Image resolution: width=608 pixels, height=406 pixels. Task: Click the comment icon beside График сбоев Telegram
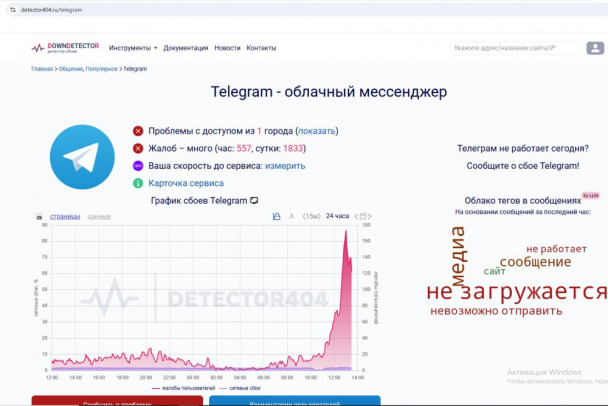point(254,200)
